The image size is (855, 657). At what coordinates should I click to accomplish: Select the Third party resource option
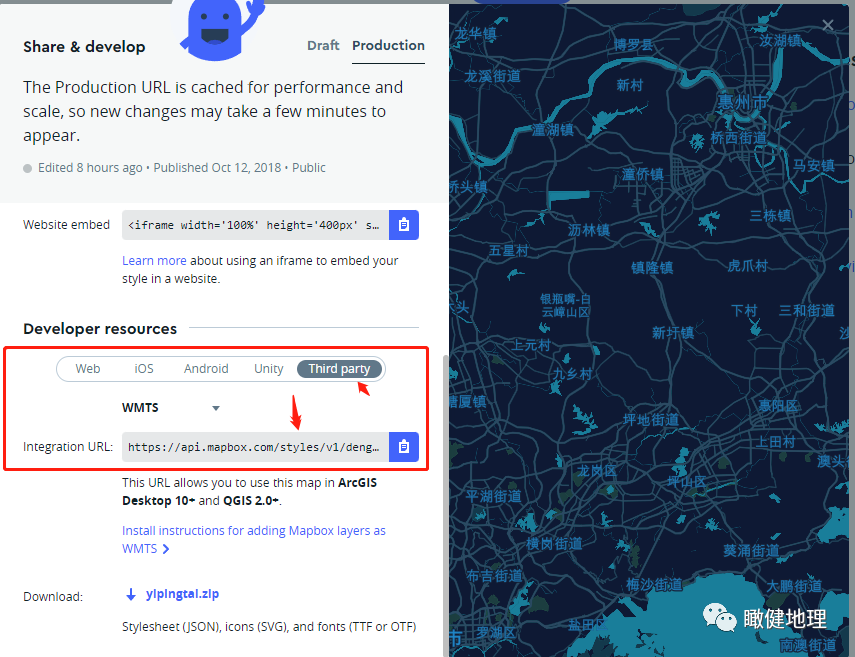[x=339, y=369]
